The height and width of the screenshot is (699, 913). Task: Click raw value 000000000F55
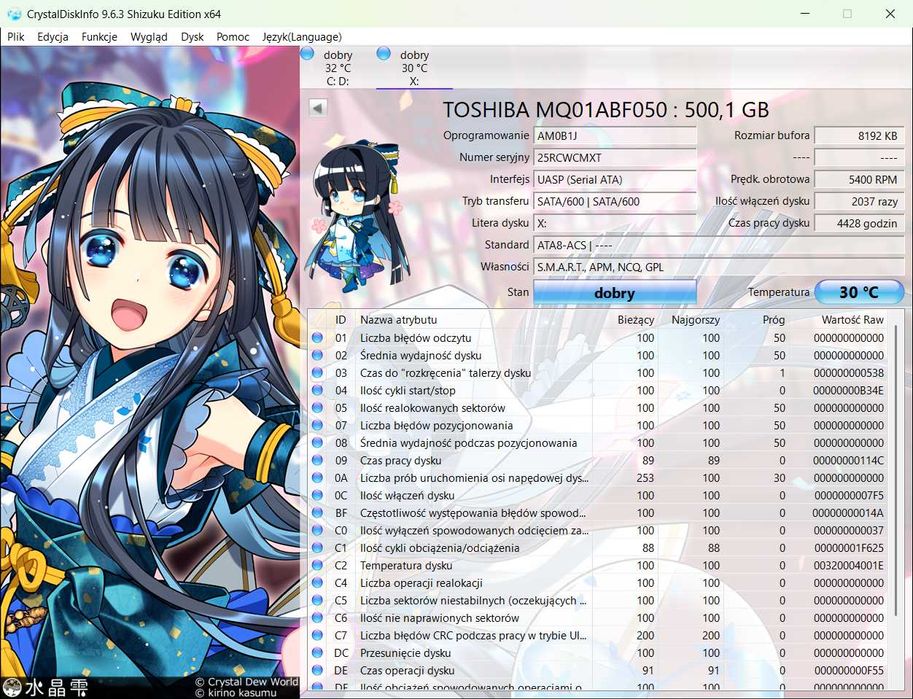pyautogui.click(x=848, y=670)
